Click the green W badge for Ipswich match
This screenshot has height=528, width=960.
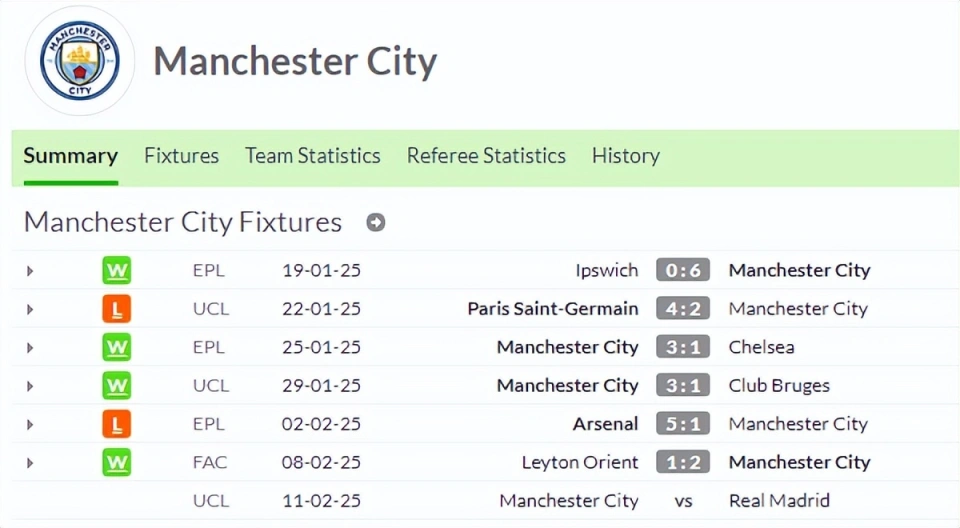(x=116, y=270)
